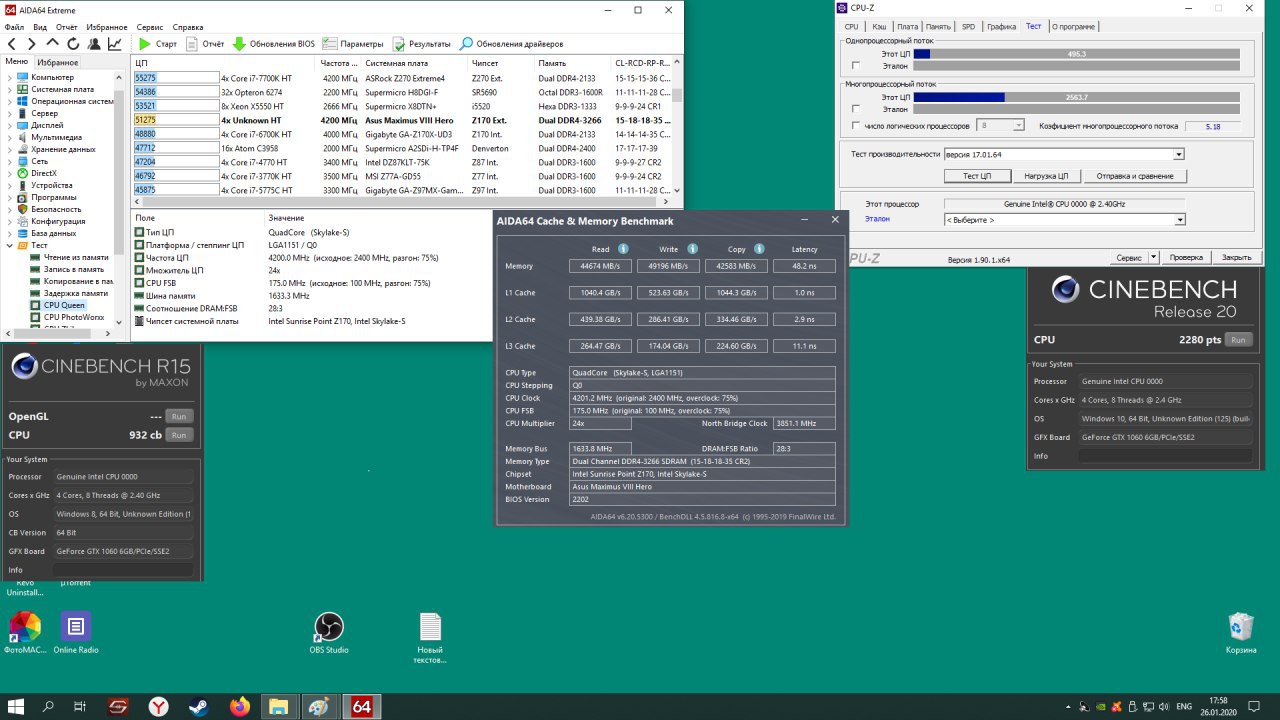
Task: Click Отправка и сравнение button
Action: 1135,176
